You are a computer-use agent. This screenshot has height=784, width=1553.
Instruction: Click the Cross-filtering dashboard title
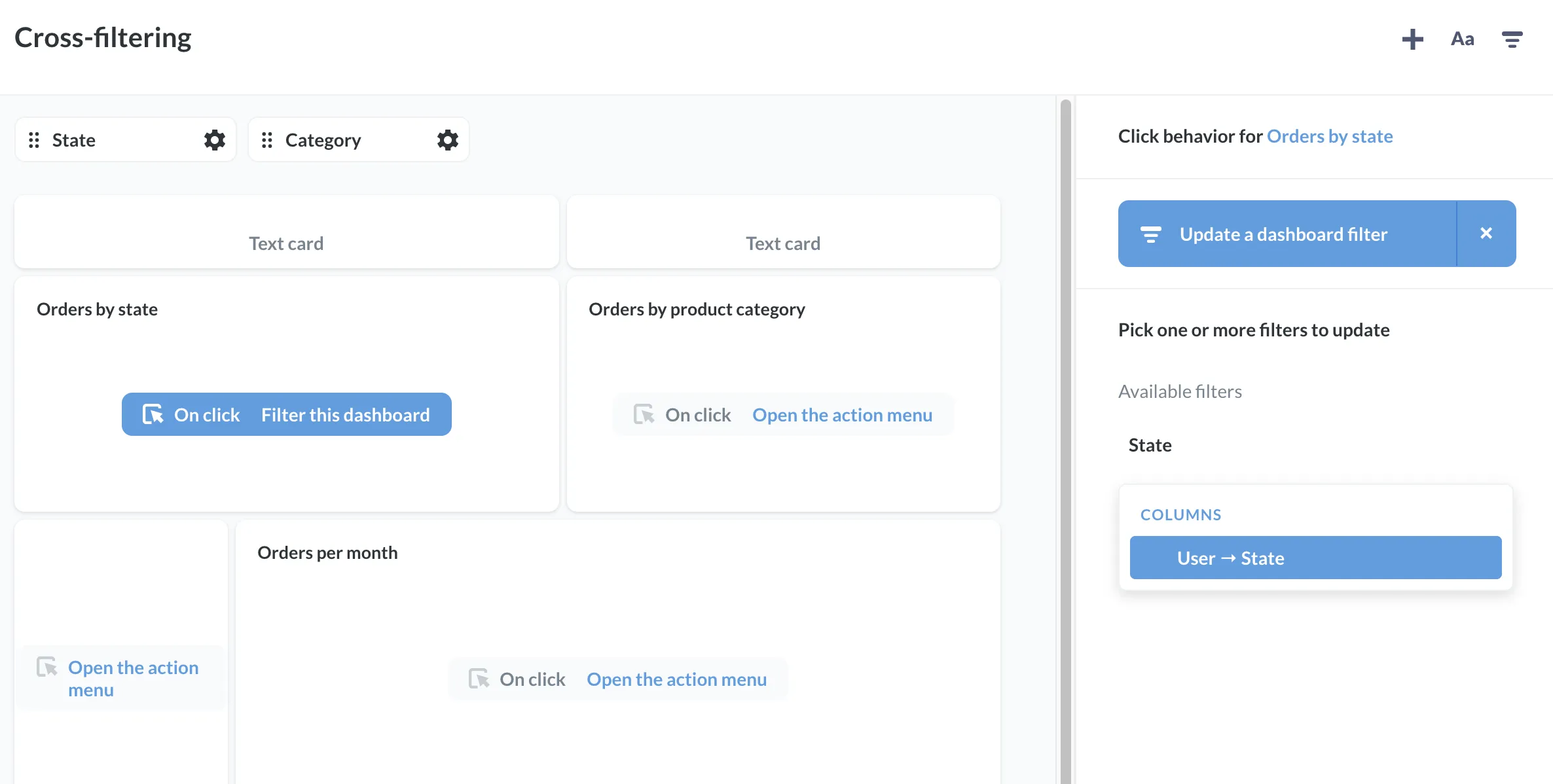(103, 38)
